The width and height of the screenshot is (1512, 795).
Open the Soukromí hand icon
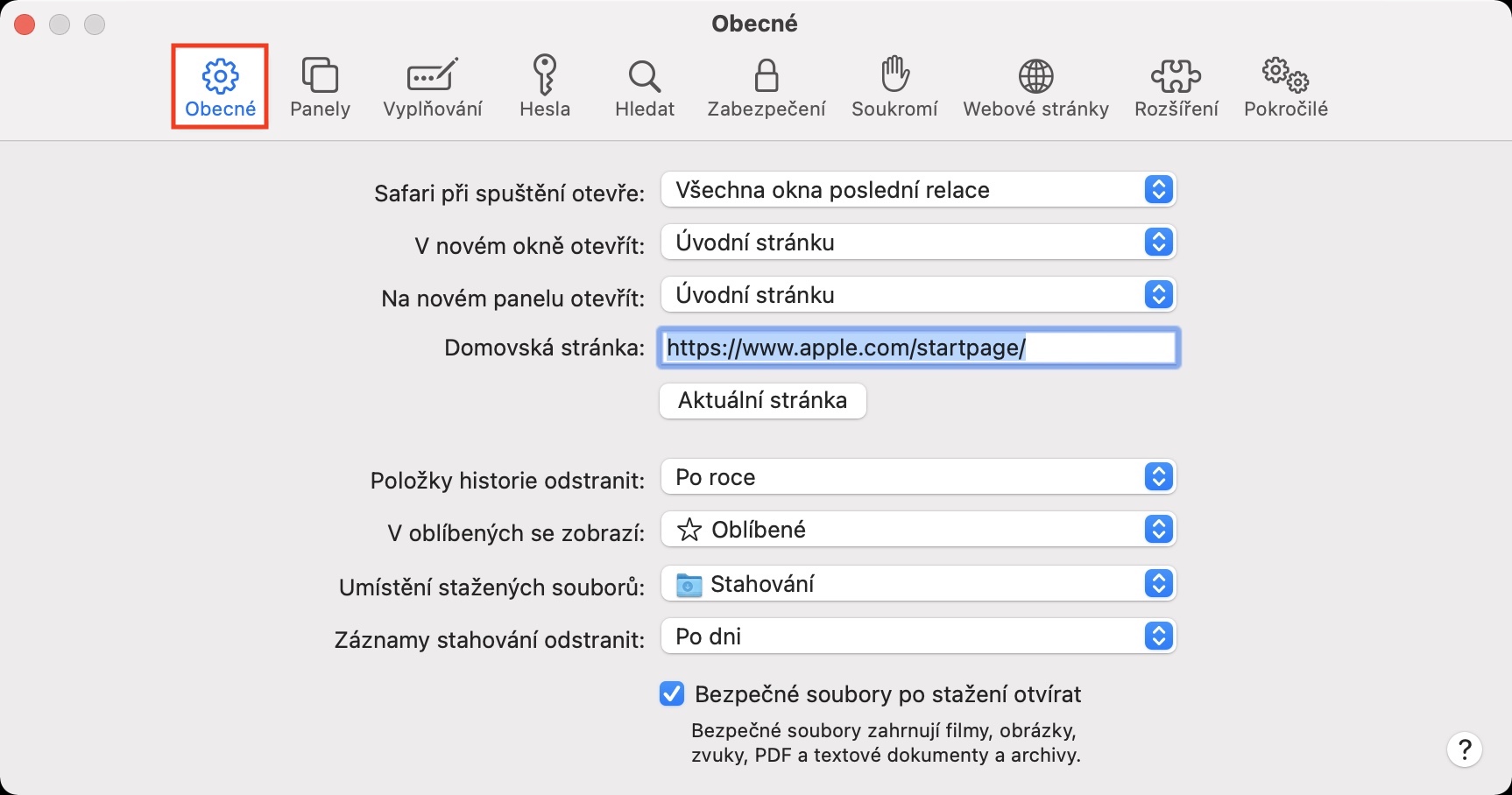tap(894, 75)
